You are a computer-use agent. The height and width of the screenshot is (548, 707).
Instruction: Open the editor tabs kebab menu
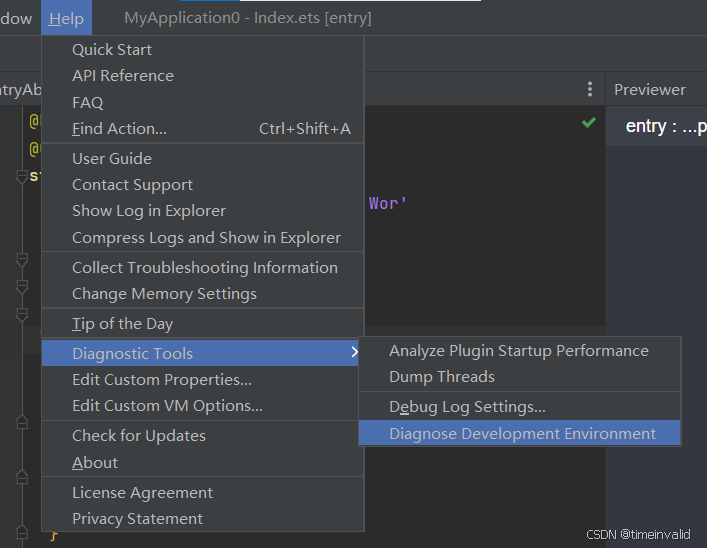pyautogui.click(x=590, y=89)
